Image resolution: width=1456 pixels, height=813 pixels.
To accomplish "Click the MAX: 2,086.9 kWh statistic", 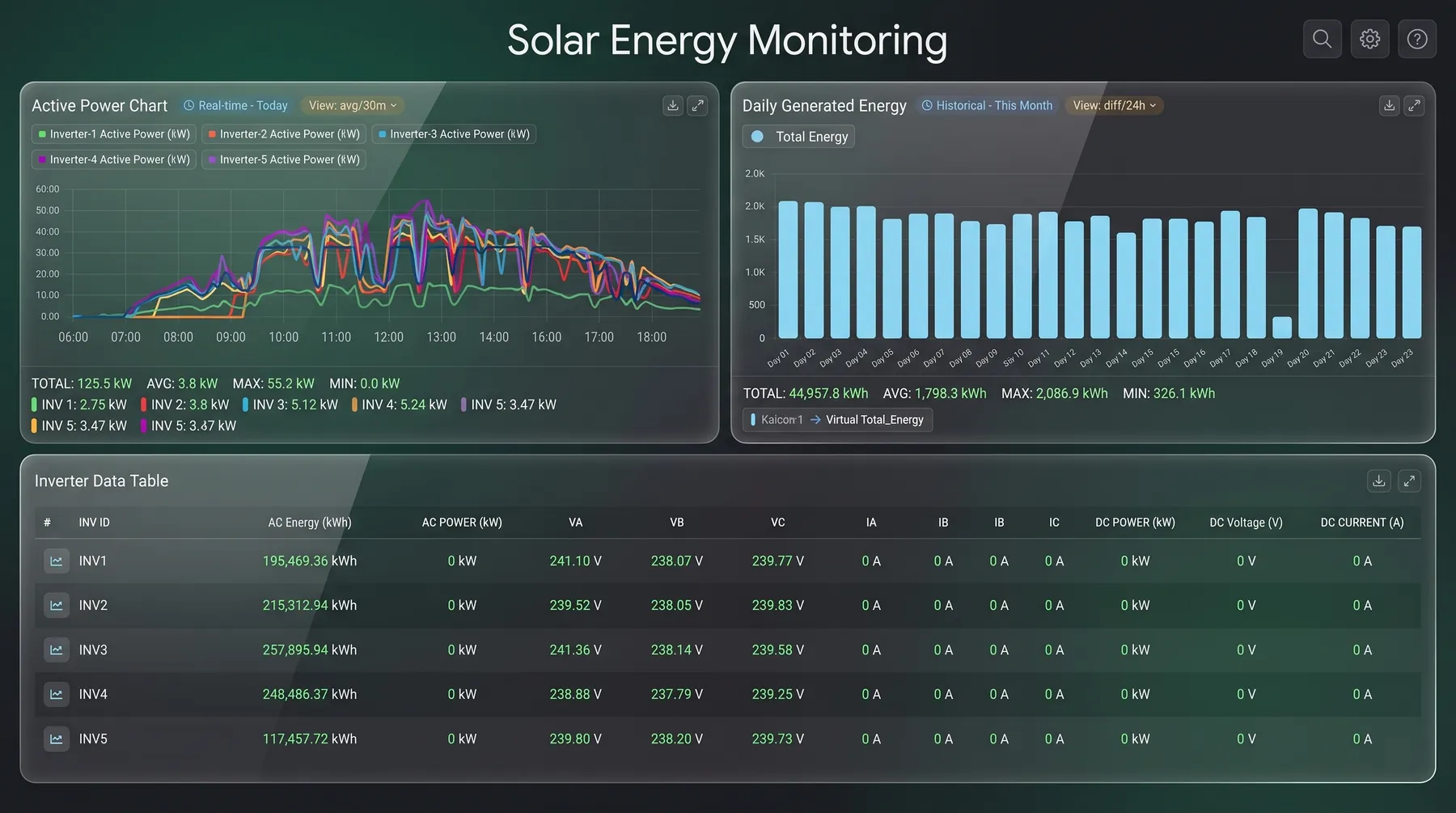I will click(x=1055, y=394).
